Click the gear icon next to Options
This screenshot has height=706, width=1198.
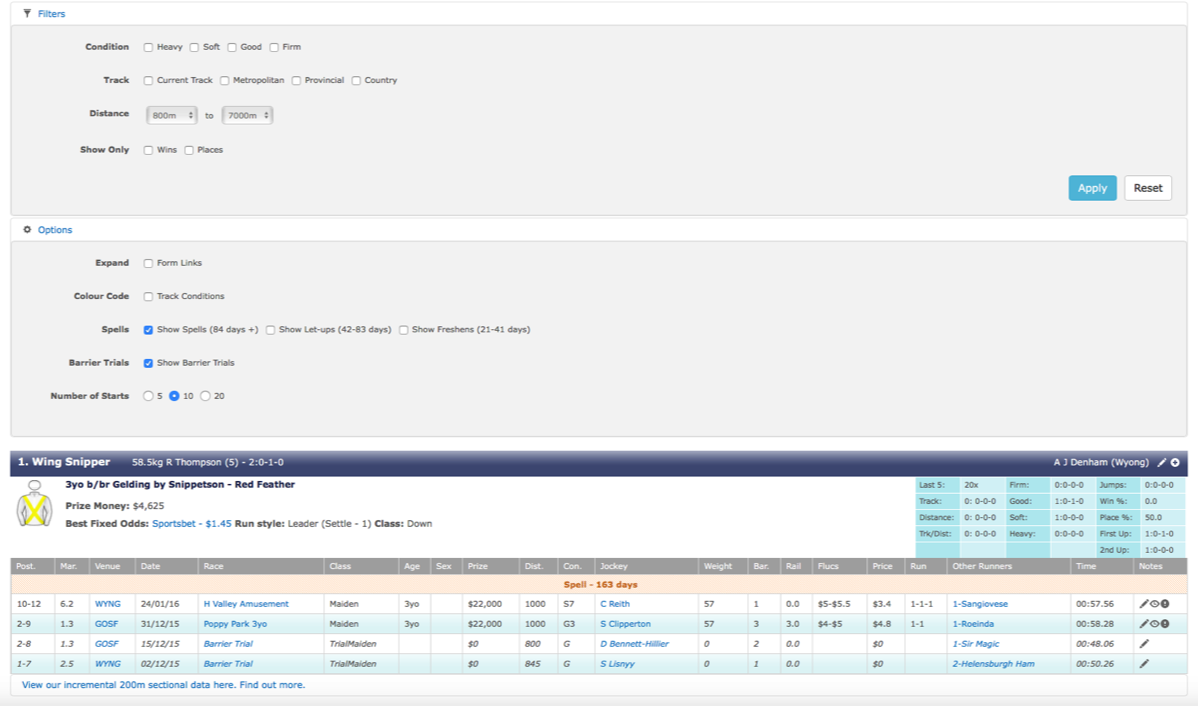(x=27, y=230)
